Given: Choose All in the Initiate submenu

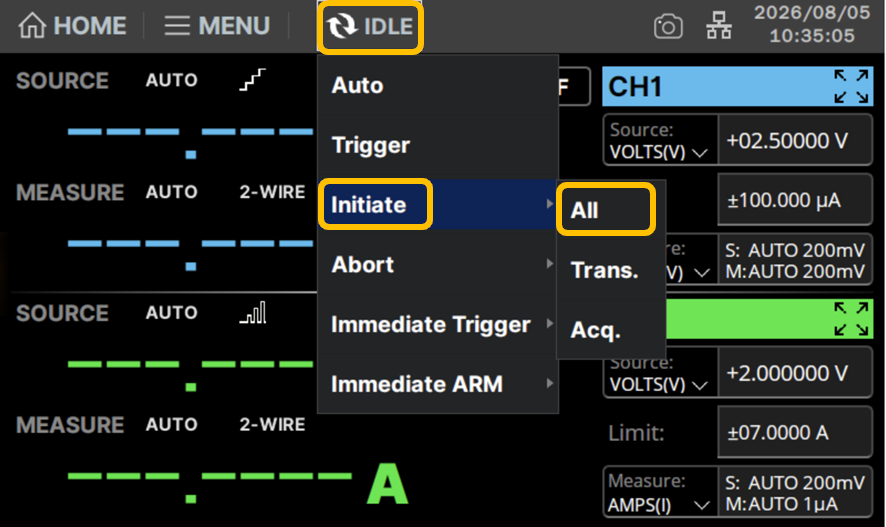Looking at the screenshot, I should pos(606,210).
